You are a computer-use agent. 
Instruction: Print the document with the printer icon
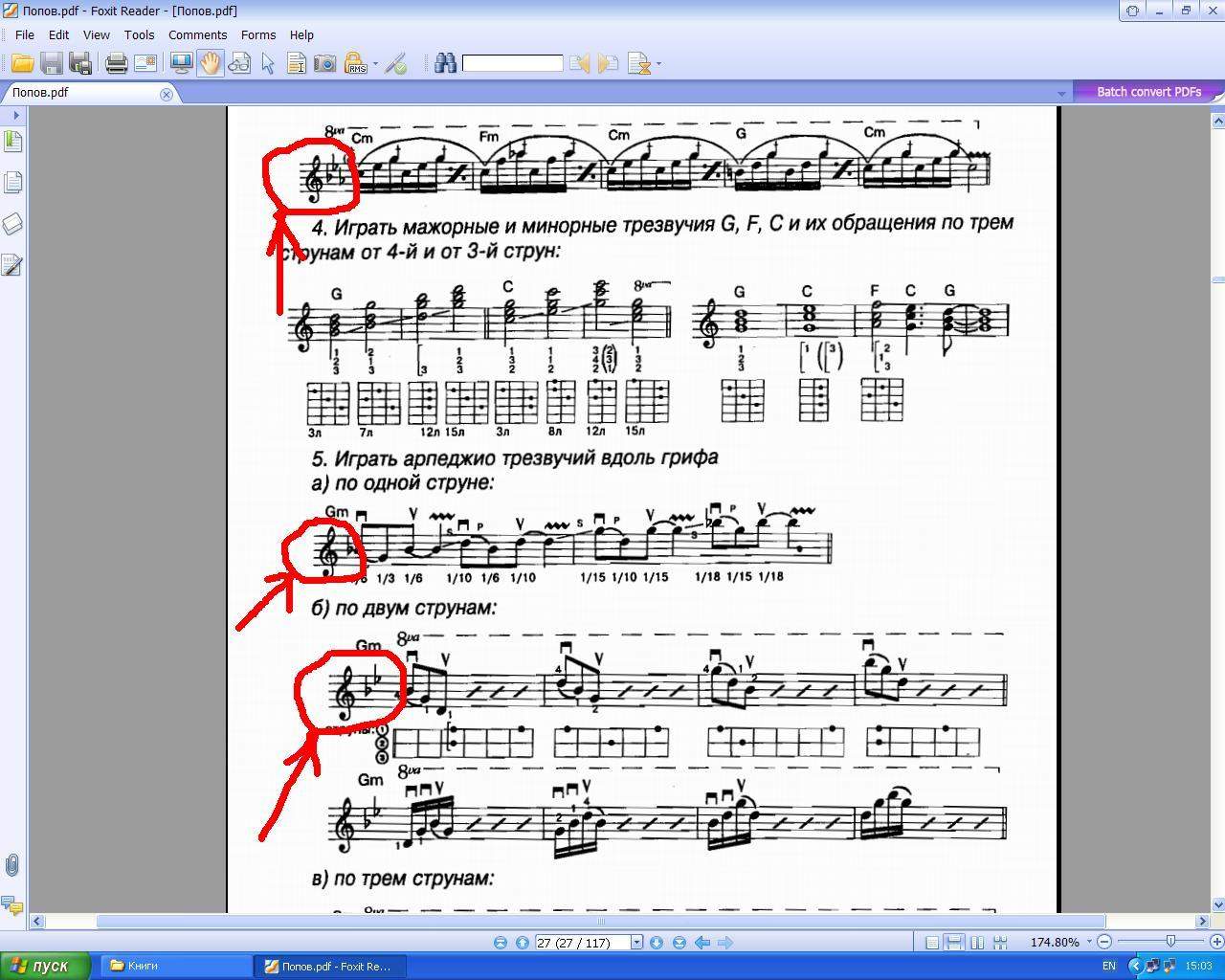116,64
